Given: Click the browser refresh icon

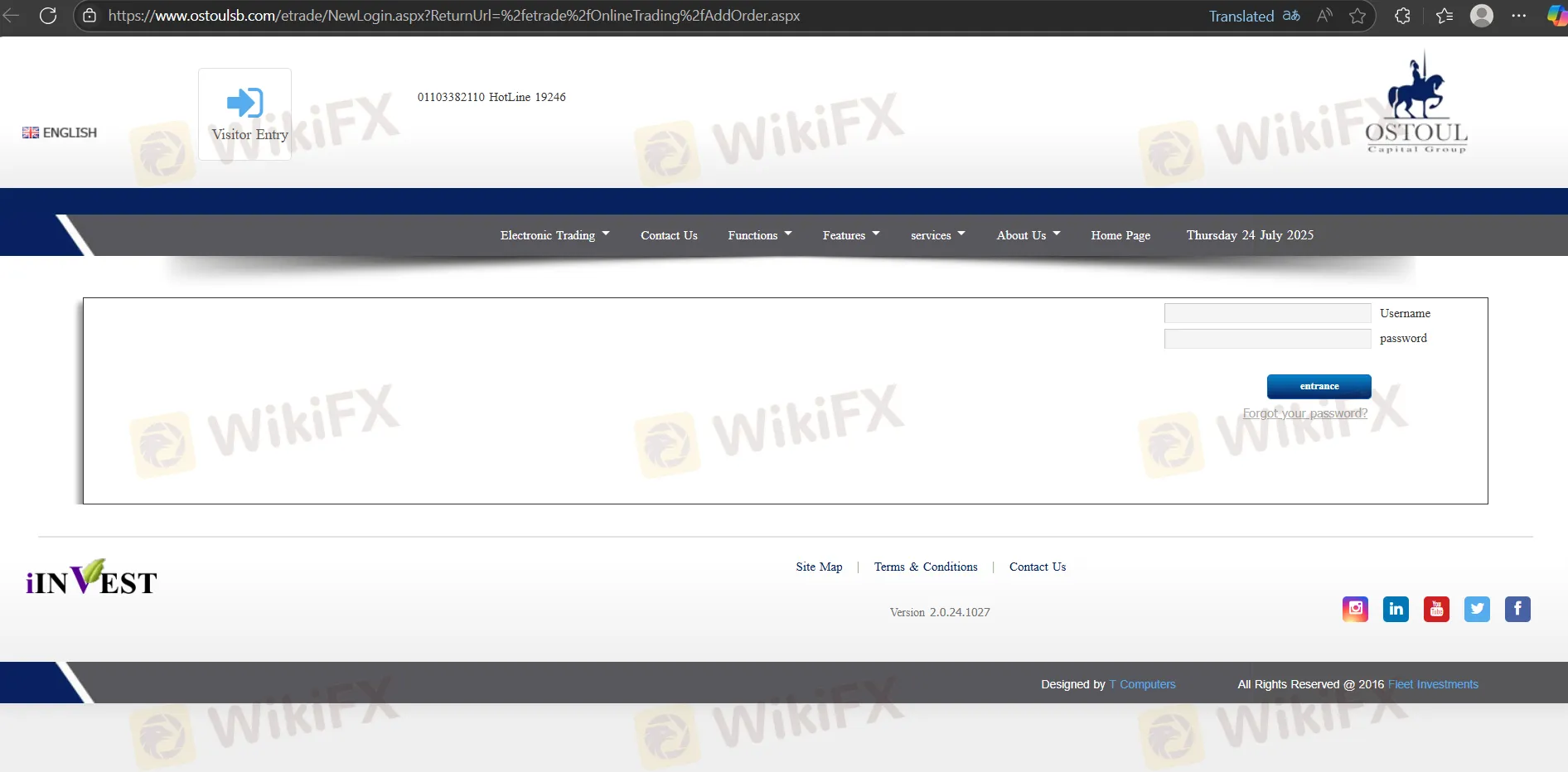Looking at the screenshot, I should (48, 16).
